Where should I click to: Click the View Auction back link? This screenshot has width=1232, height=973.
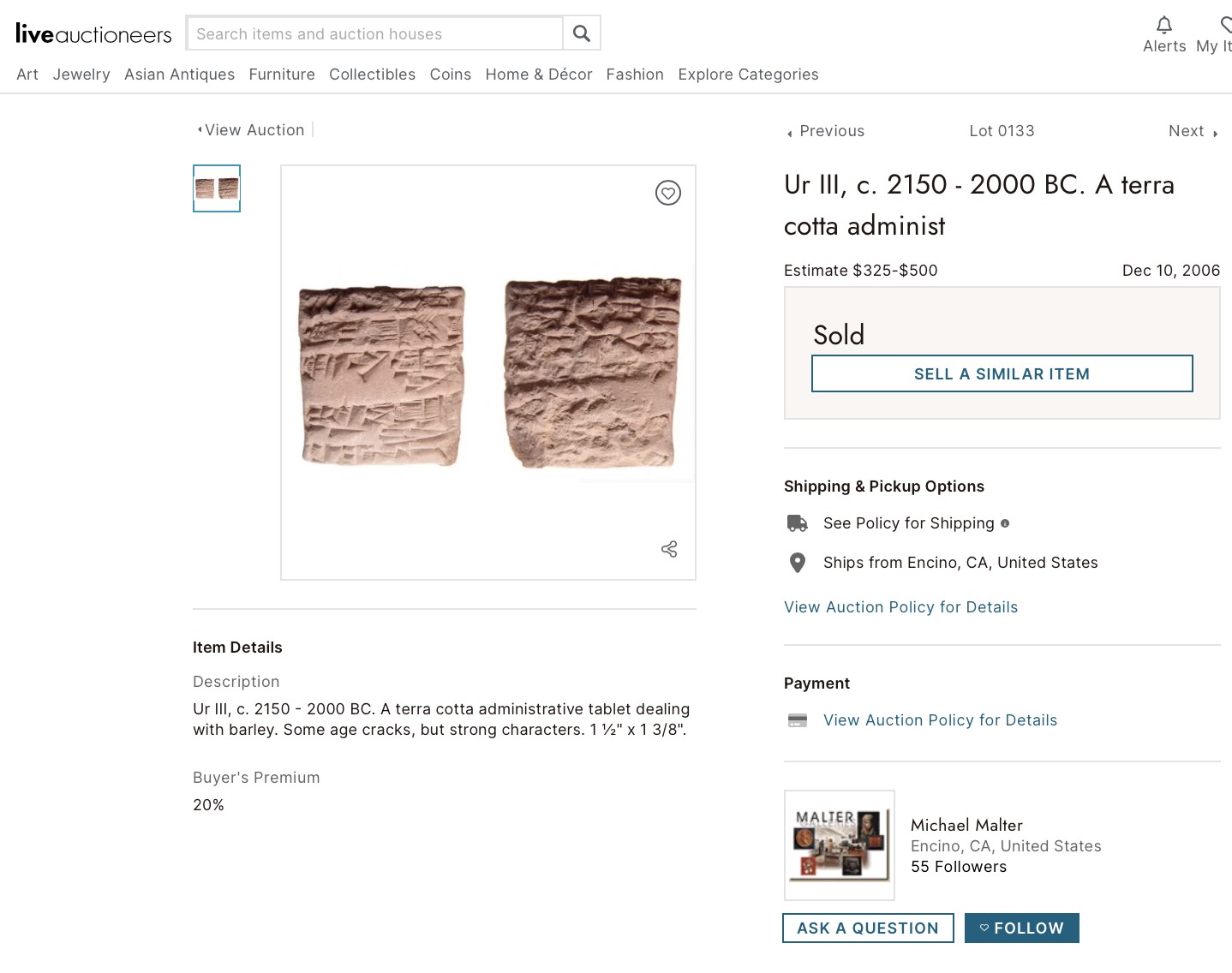click(x=254, y=130)
